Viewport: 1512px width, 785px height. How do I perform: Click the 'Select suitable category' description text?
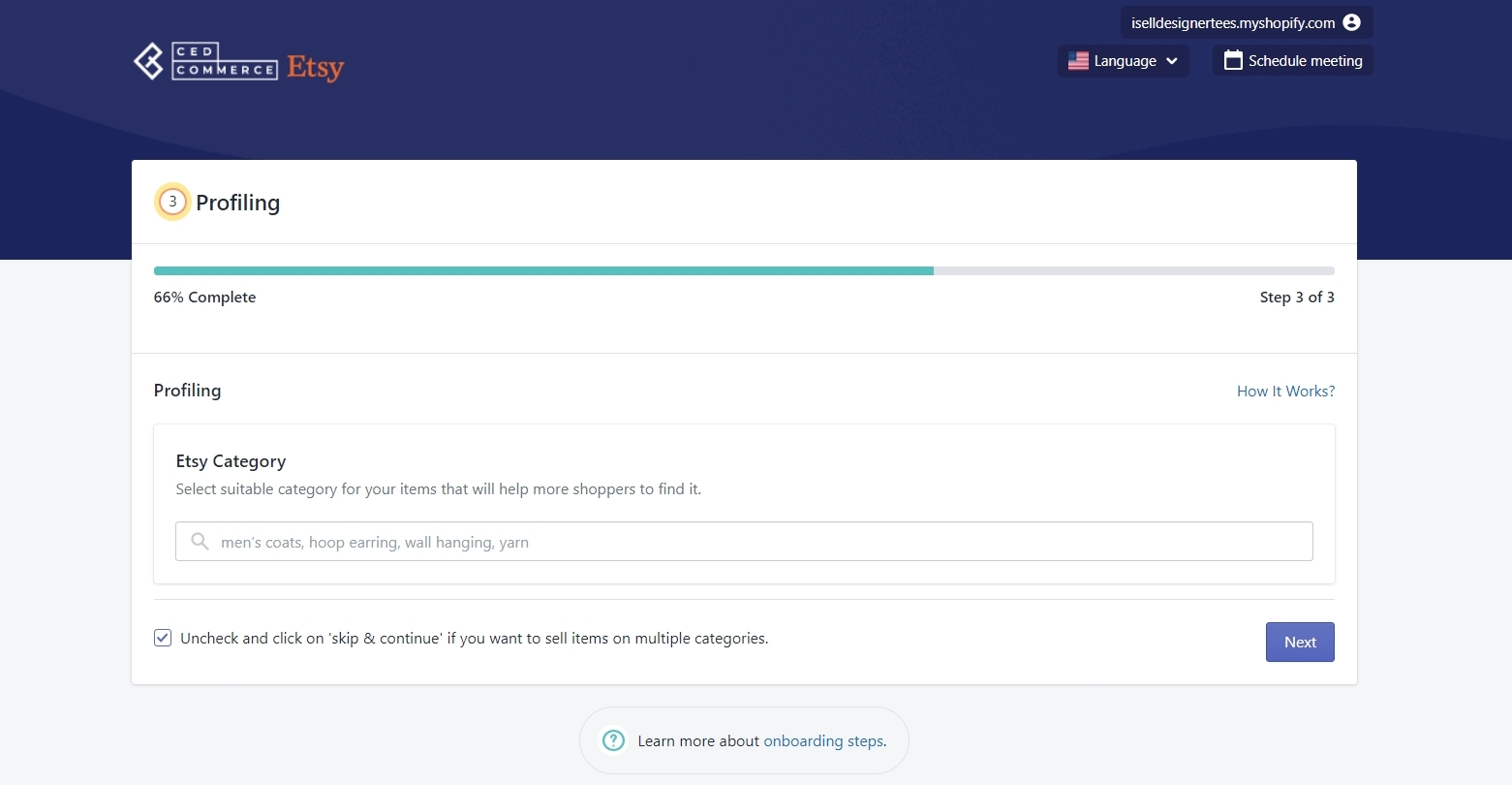pos(438,489)
